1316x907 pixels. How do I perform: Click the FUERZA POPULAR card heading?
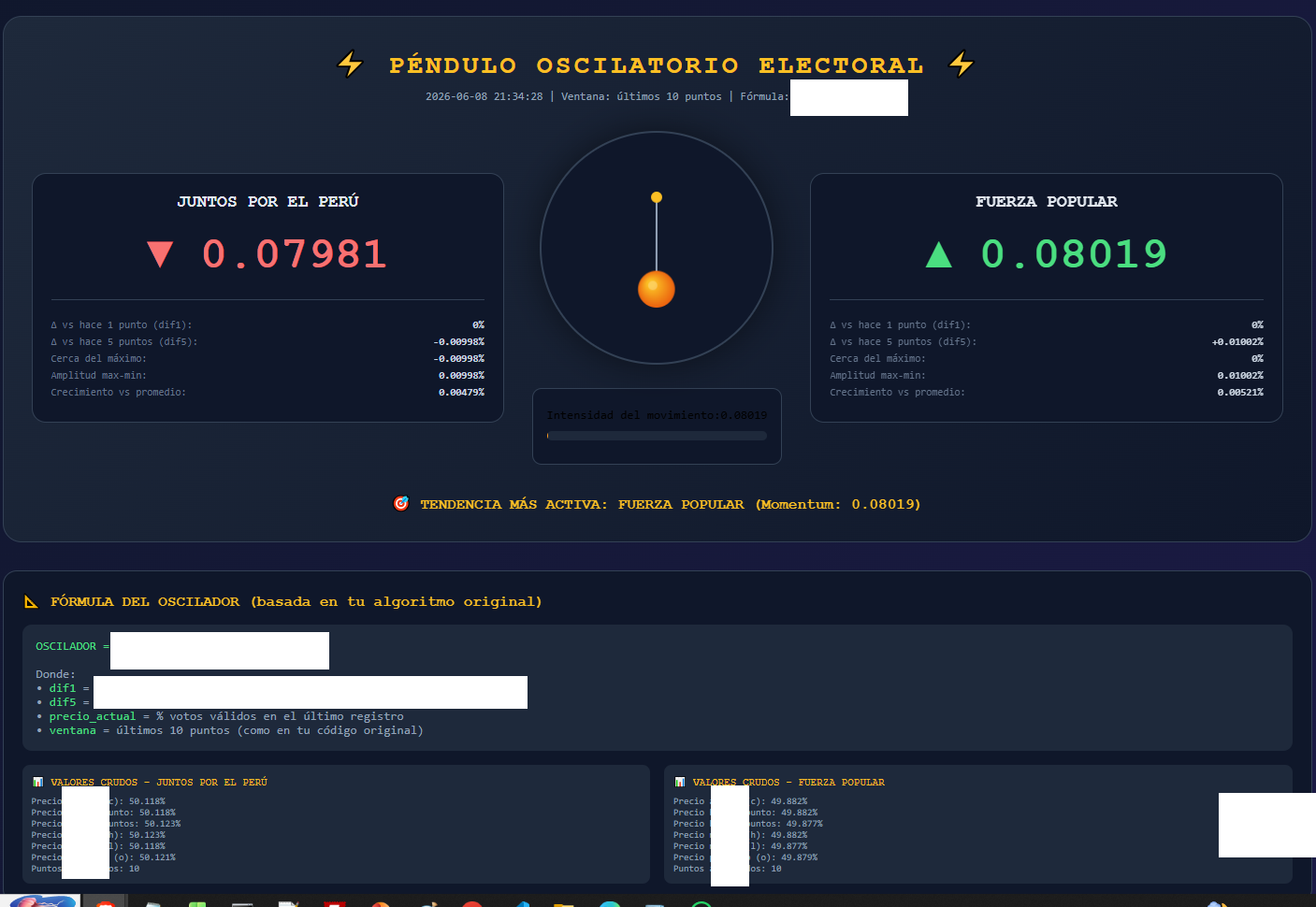coord(1047,201)
